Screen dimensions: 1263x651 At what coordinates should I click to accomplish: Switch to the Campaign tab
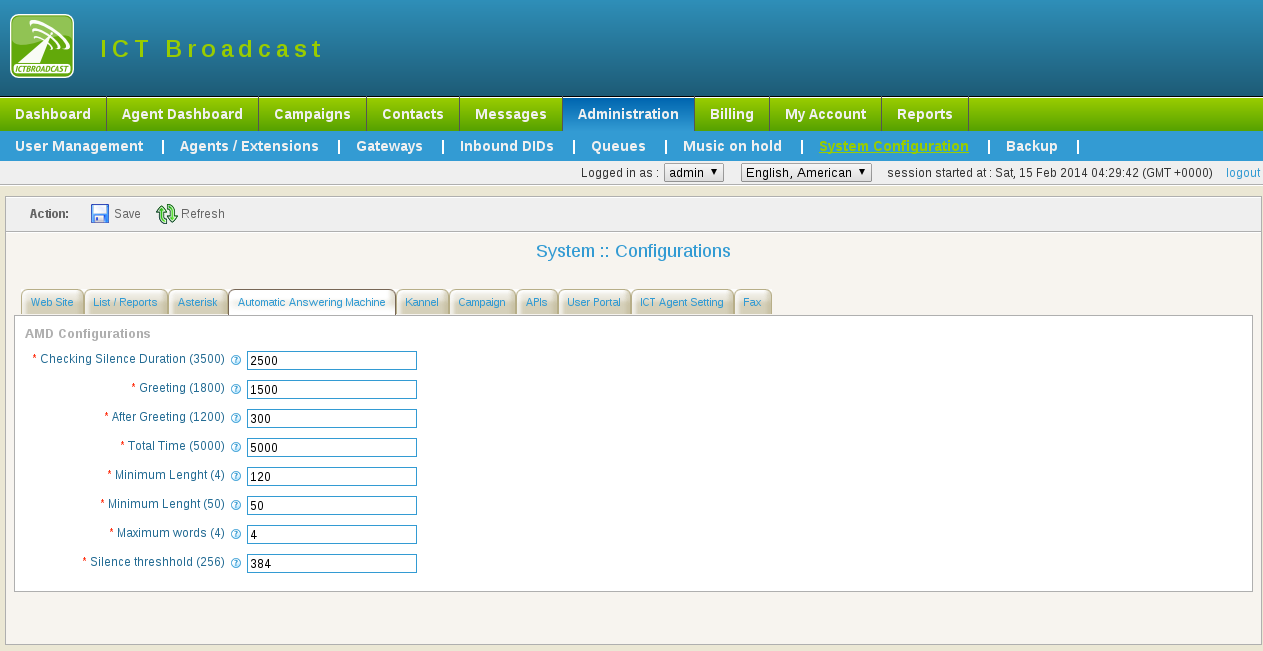click(482, 302)
